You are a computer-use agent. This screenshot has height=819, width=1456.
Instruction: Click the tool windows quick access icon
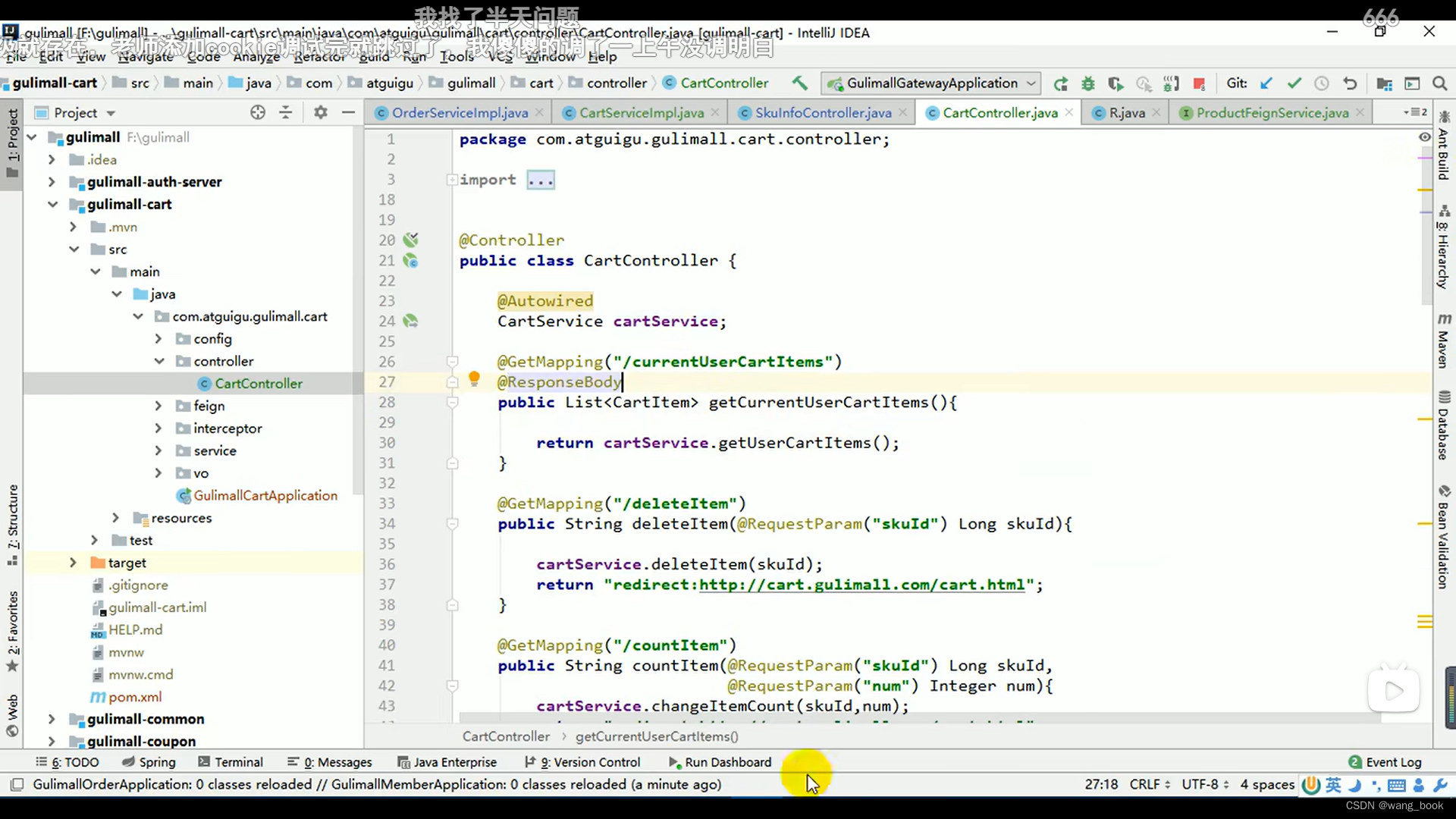(x=17, y=784)
